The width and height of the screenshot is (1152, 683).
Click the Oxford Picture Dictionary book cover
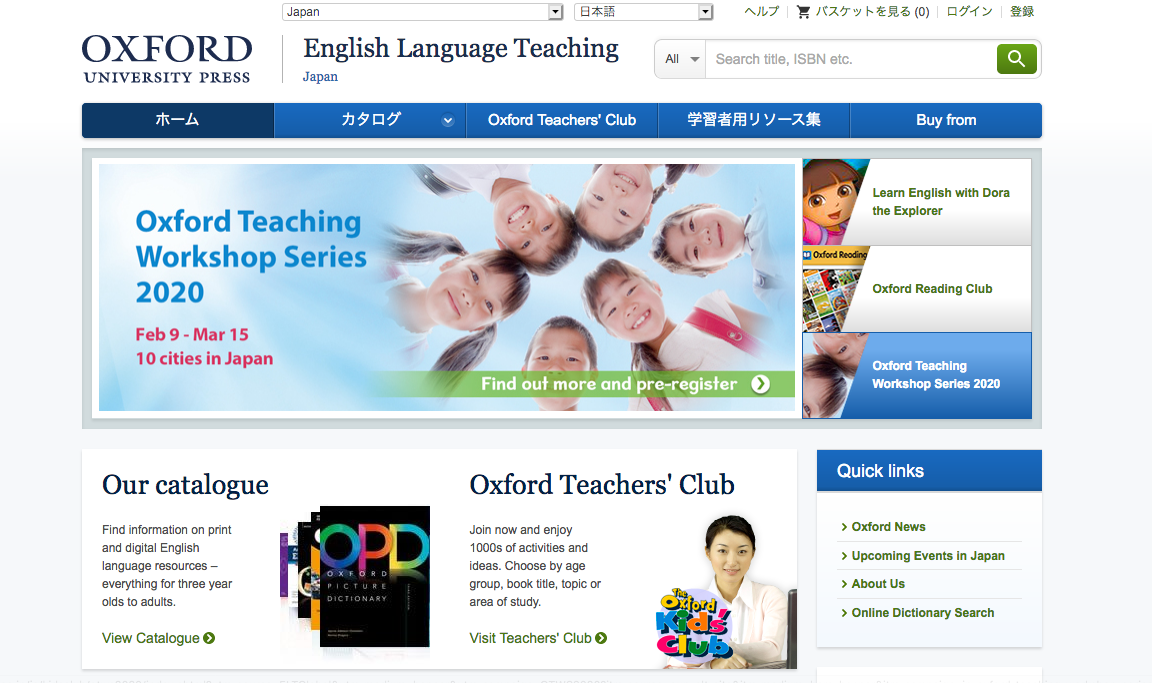(375, 577)
